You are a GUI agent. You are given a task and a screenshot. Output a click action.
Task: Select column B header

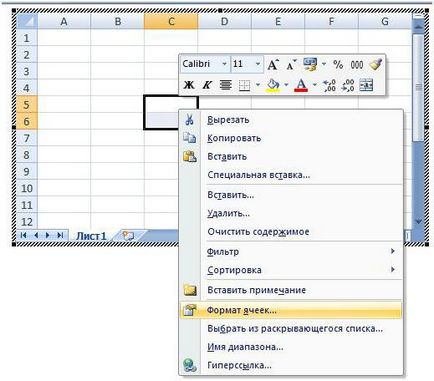click(117, 22)
